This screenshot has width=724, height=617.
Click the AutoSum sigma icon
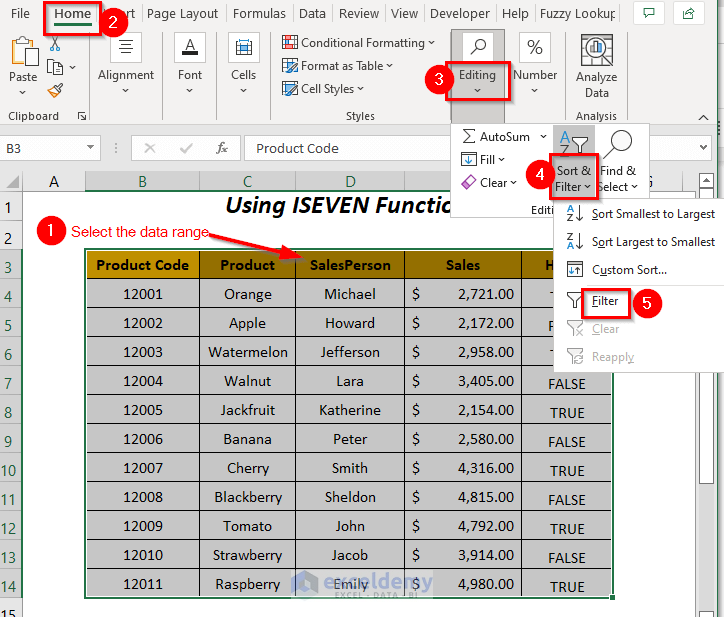click(x=468, y=136)
